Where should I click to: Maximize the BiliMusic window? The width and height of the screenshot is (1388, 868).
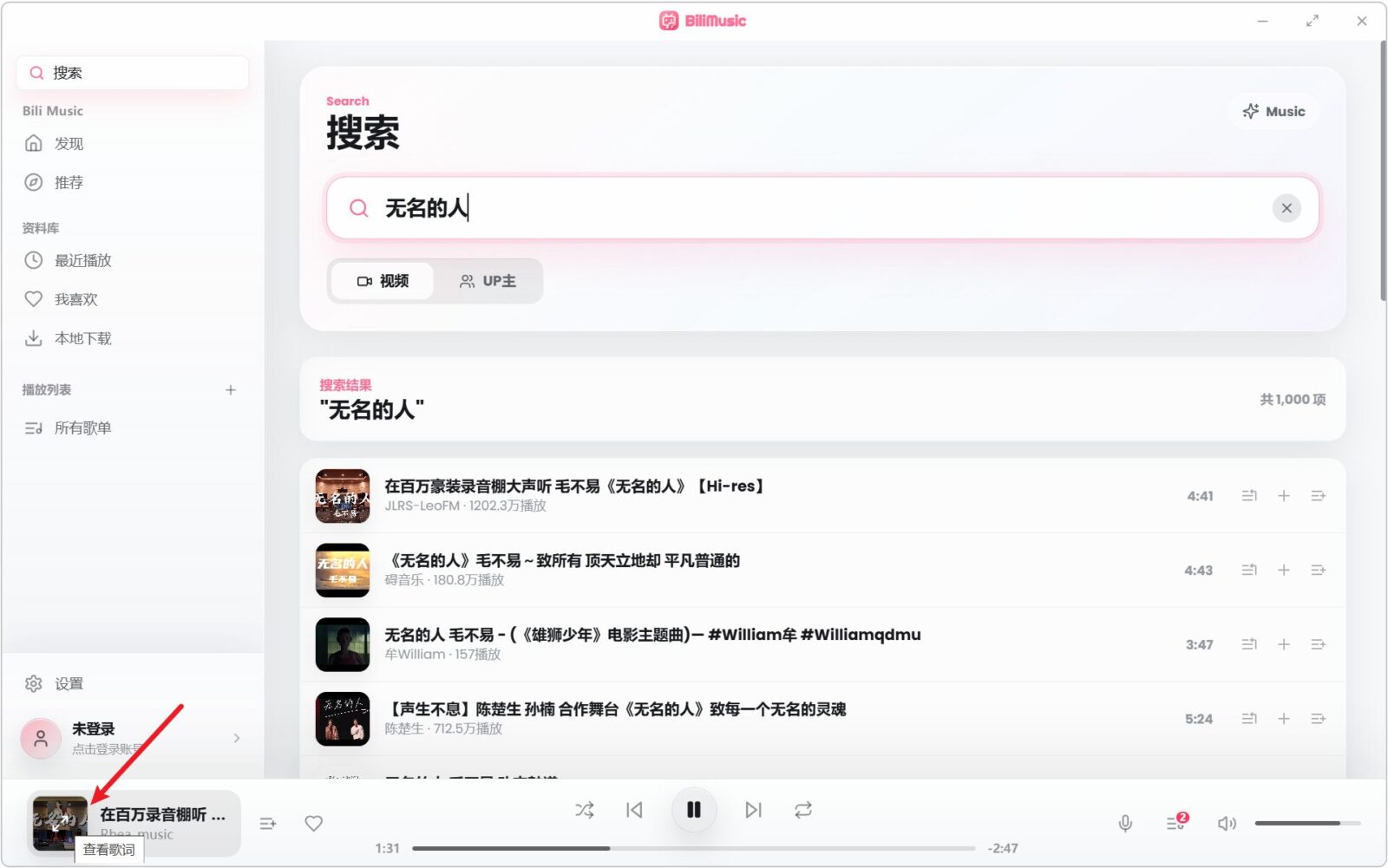click(x=1312, y=21)
